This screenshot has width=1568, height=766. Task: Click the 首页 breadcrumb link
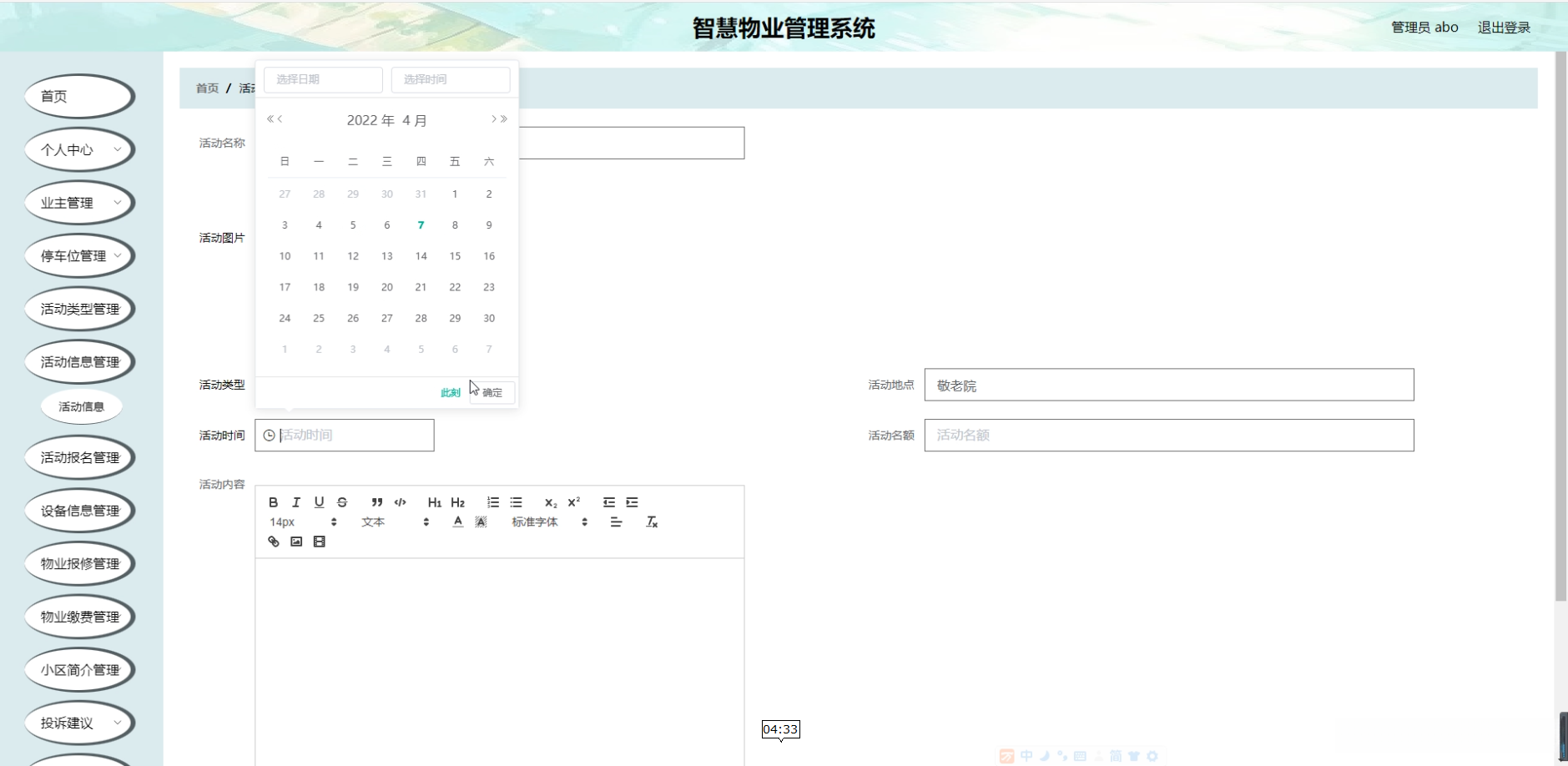[x=207, y=88]
